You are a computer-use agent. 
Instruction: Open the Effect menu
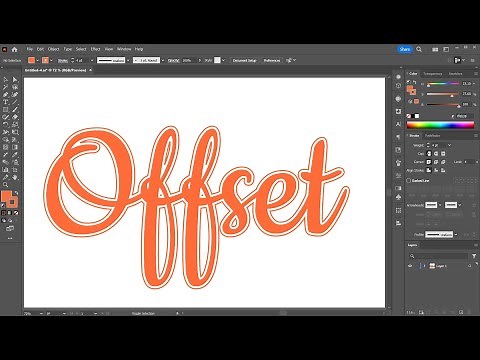(95, 49)
